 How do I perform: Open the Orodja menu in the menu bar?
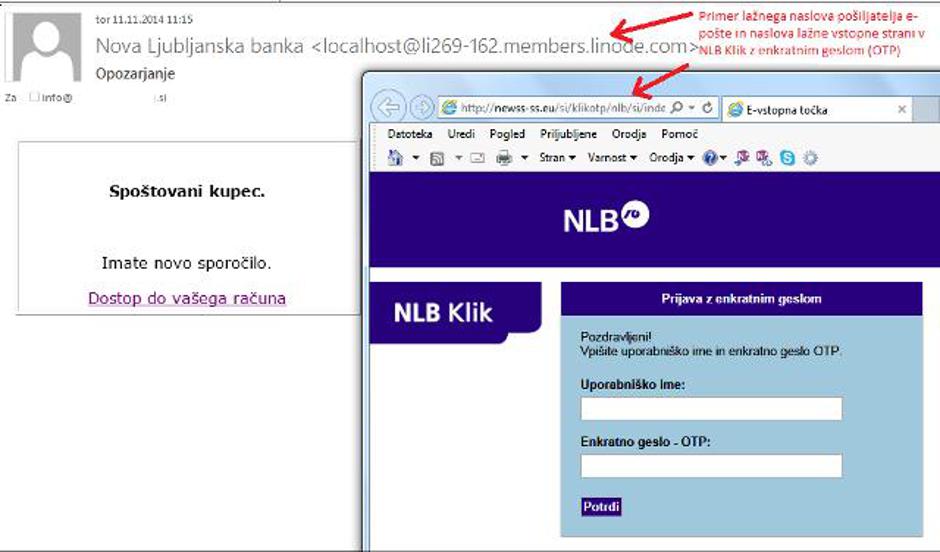pyautogui.click(x=629, y=134)
